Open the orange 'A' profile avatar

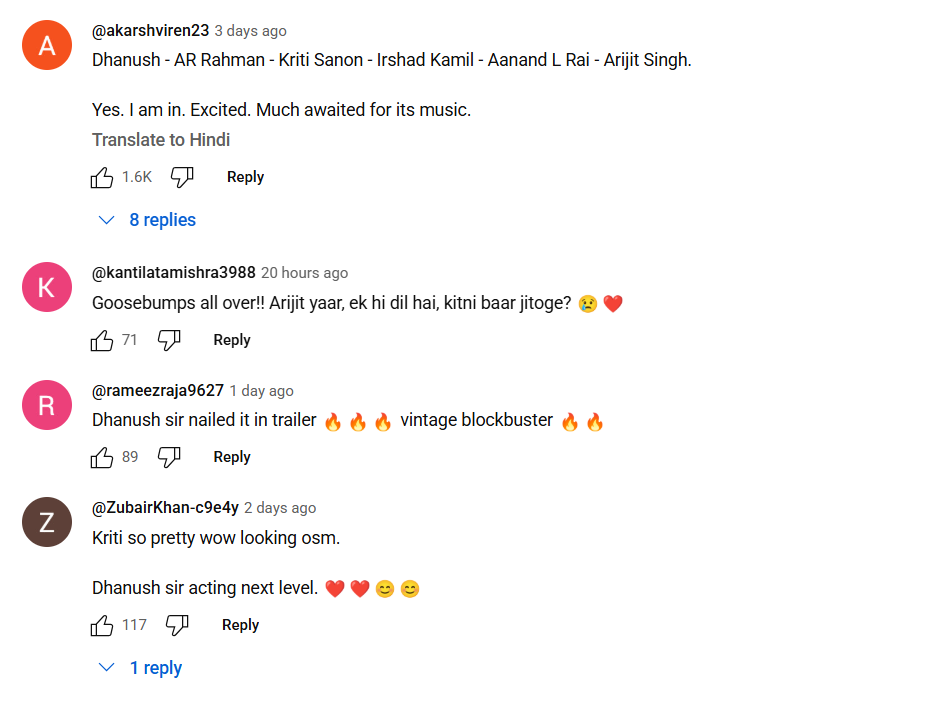coord(46,45)
